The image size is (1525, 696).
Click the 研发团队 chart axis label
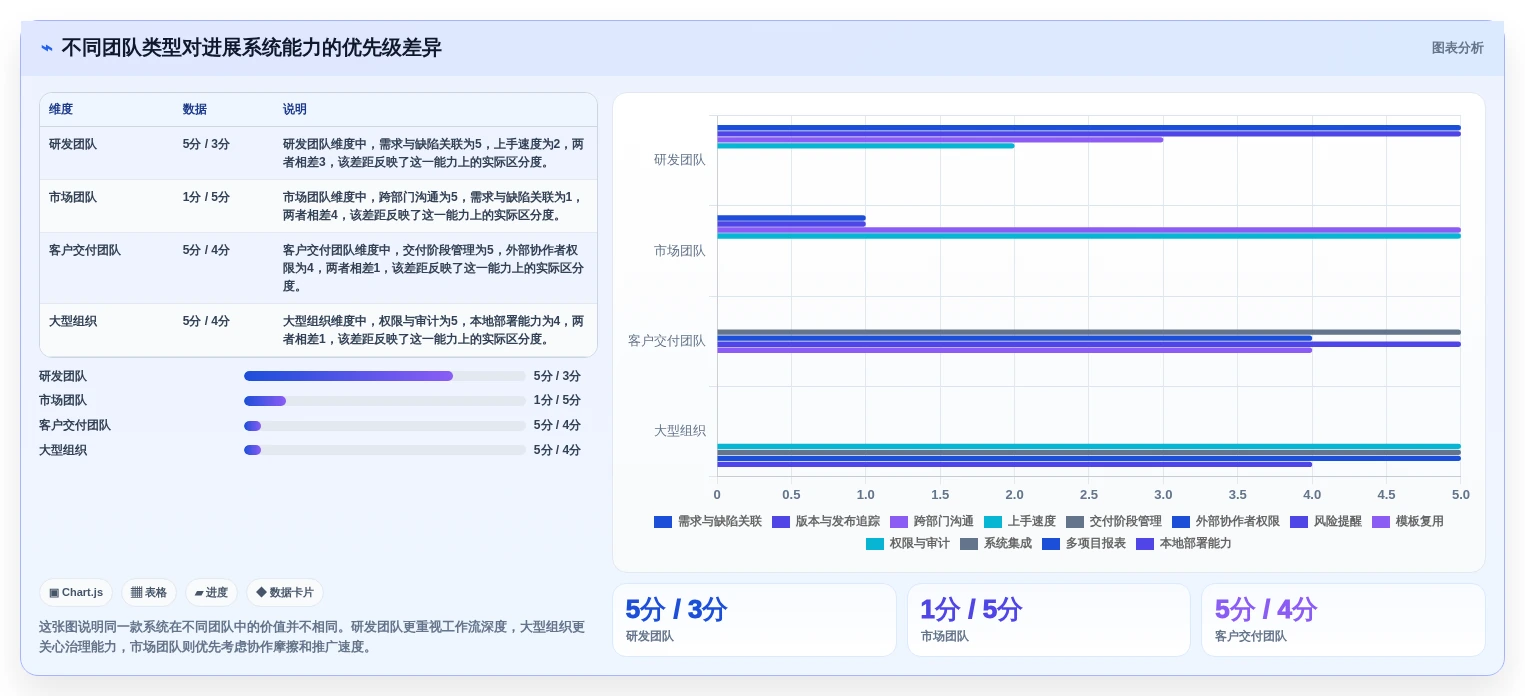coord(680,160)
